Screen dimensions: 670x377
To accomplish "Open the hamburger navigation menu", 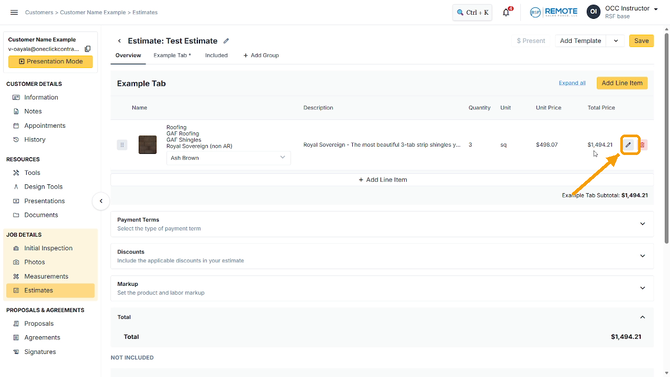I will coord(14,12).
